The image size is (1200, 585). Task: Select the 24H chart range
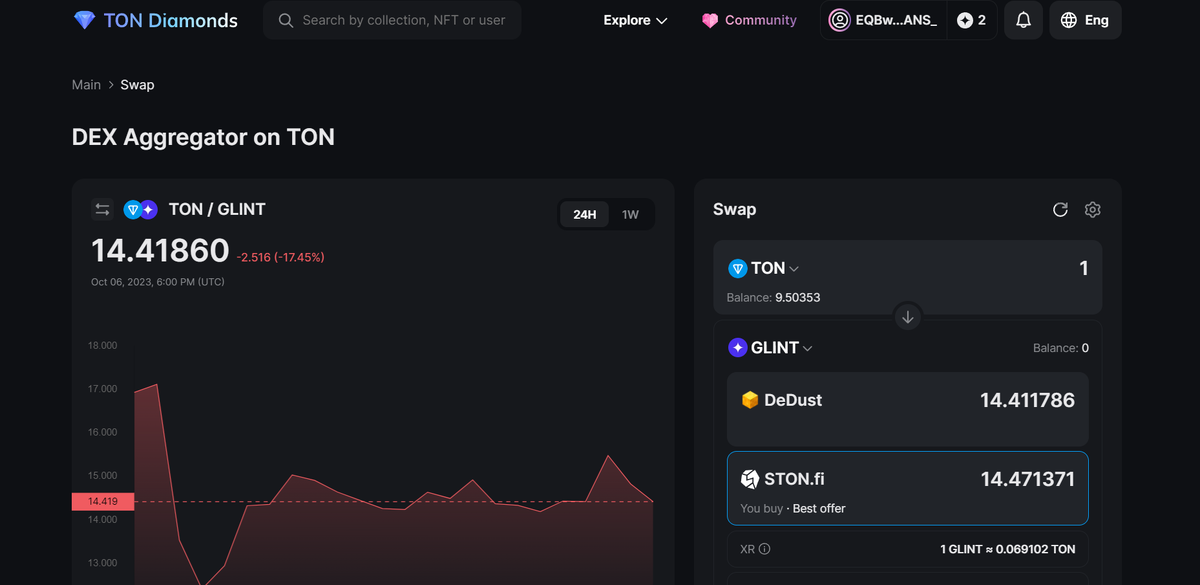click(585, 214)
